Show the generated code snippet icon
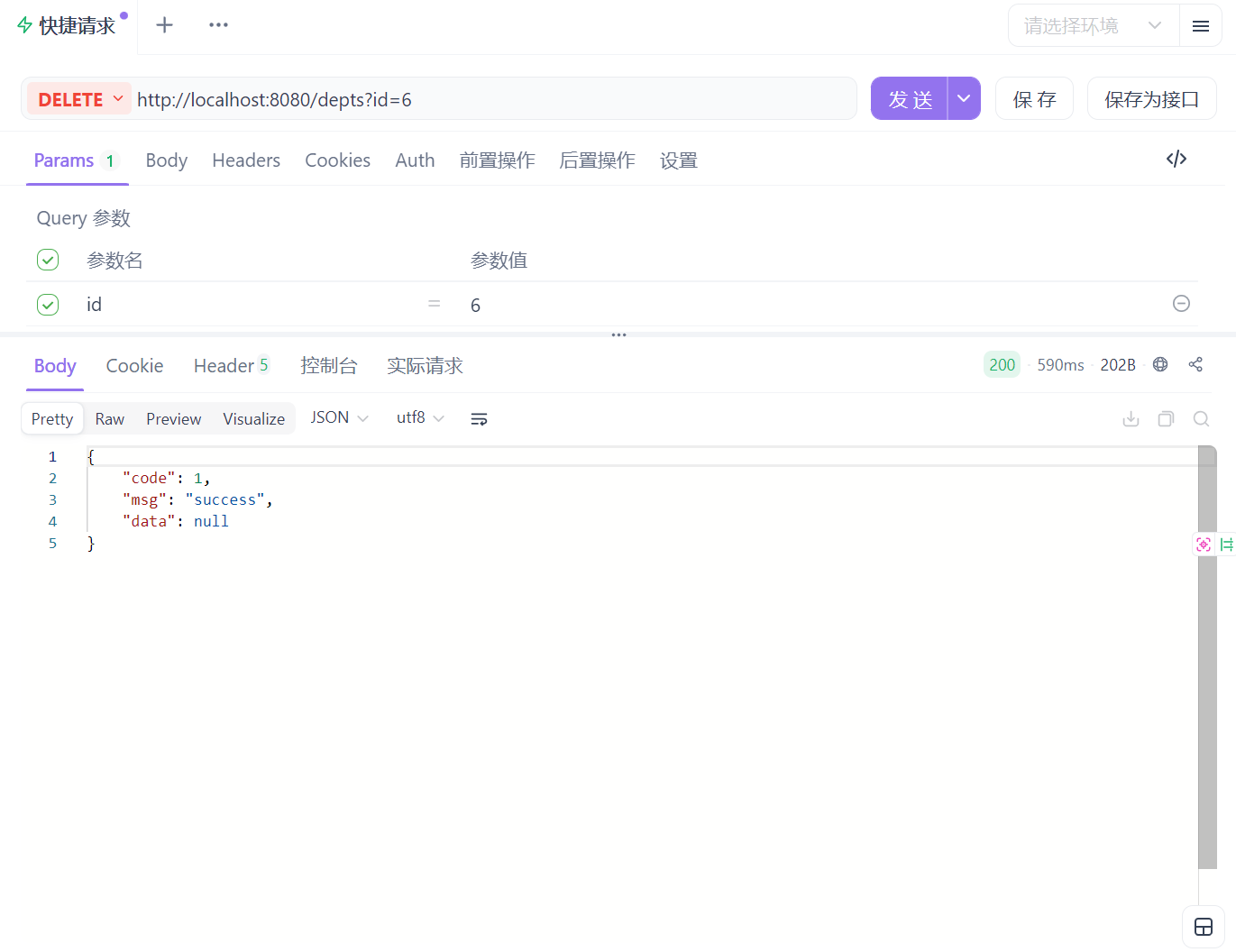1236x952 pixels. pyautogui.click(x=1176, y=159)
